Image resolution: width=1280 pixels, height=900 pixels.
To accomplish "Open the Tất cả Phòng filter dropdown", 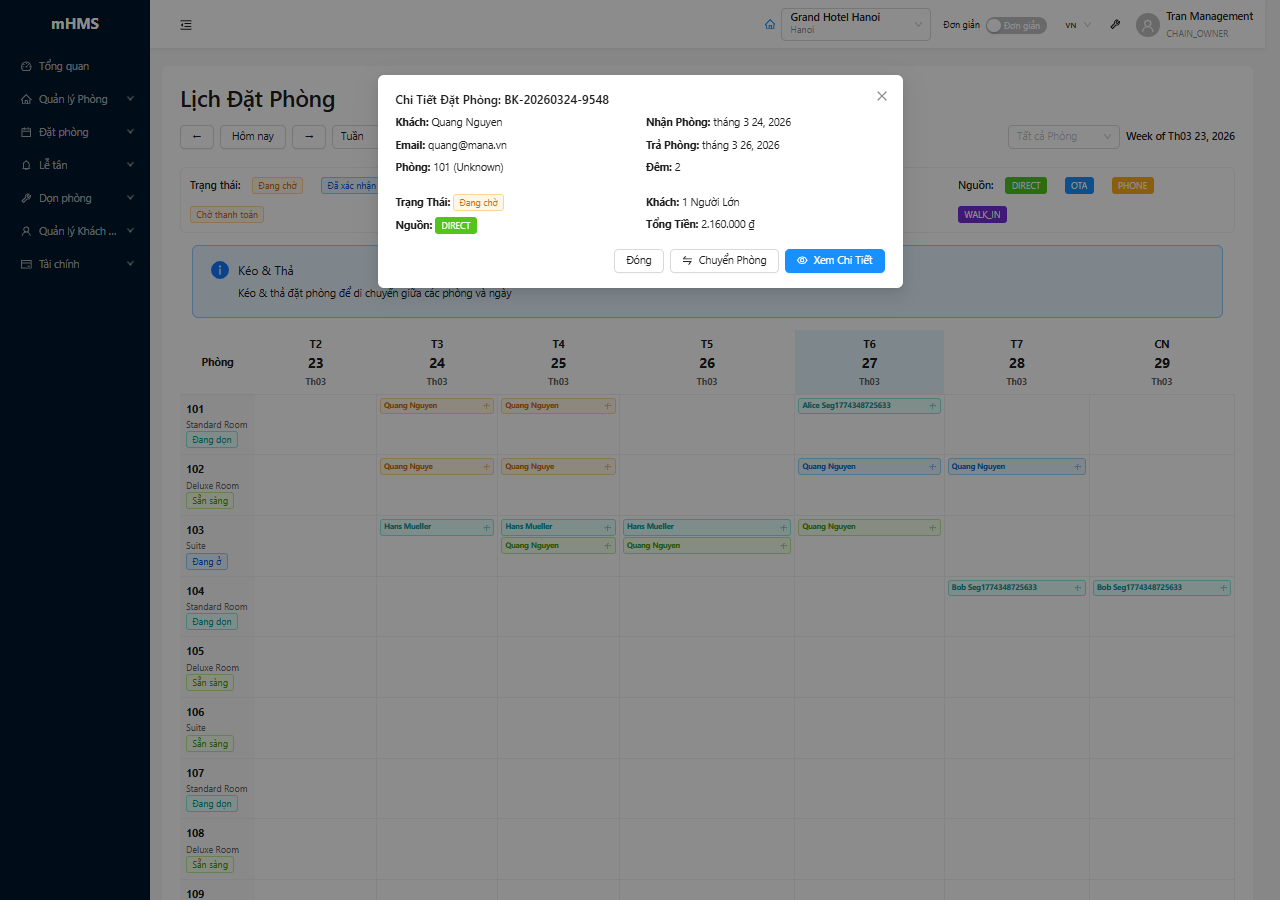I will point(1063,136).
